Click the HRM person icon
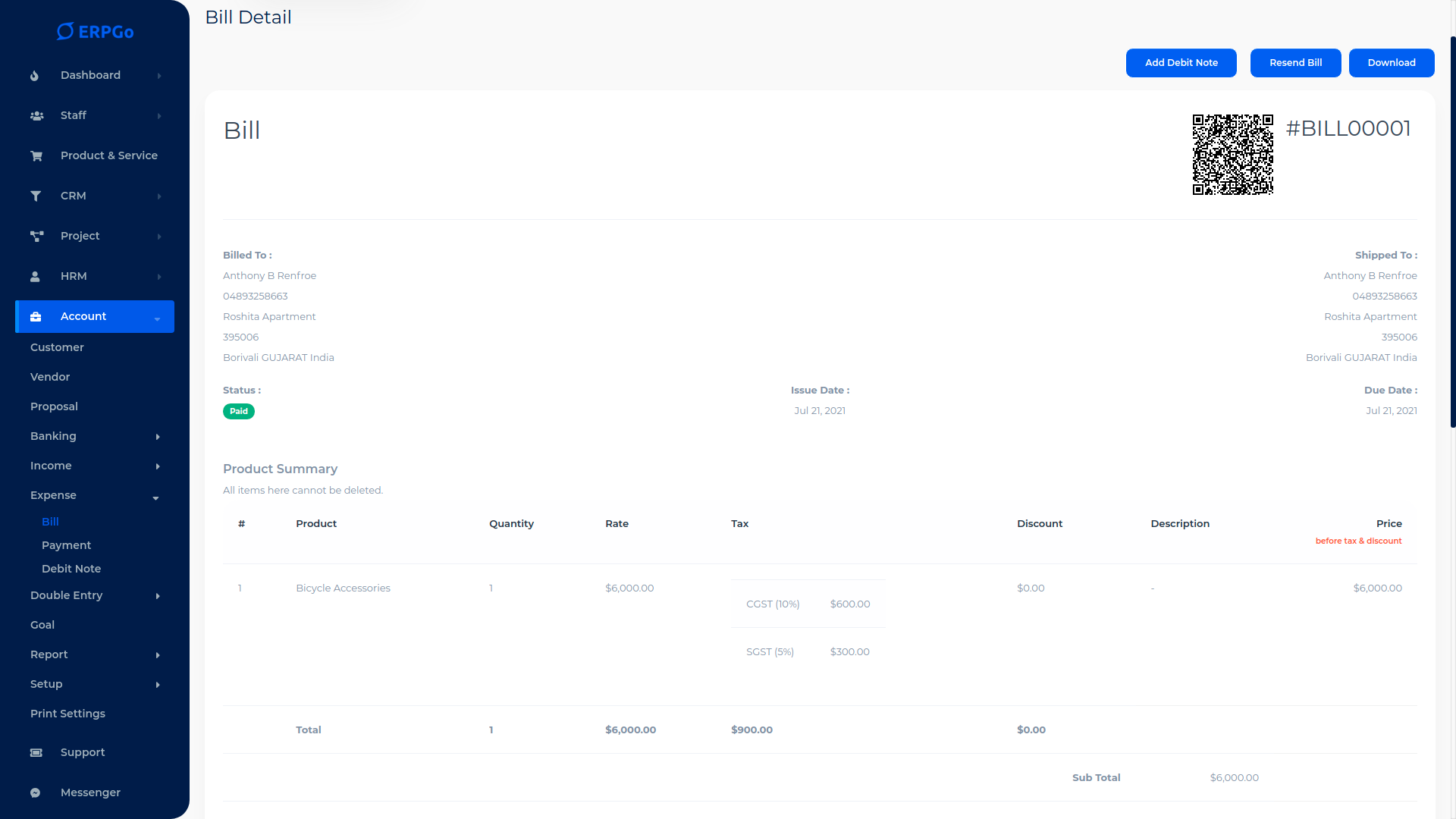 tap(35, 277)
